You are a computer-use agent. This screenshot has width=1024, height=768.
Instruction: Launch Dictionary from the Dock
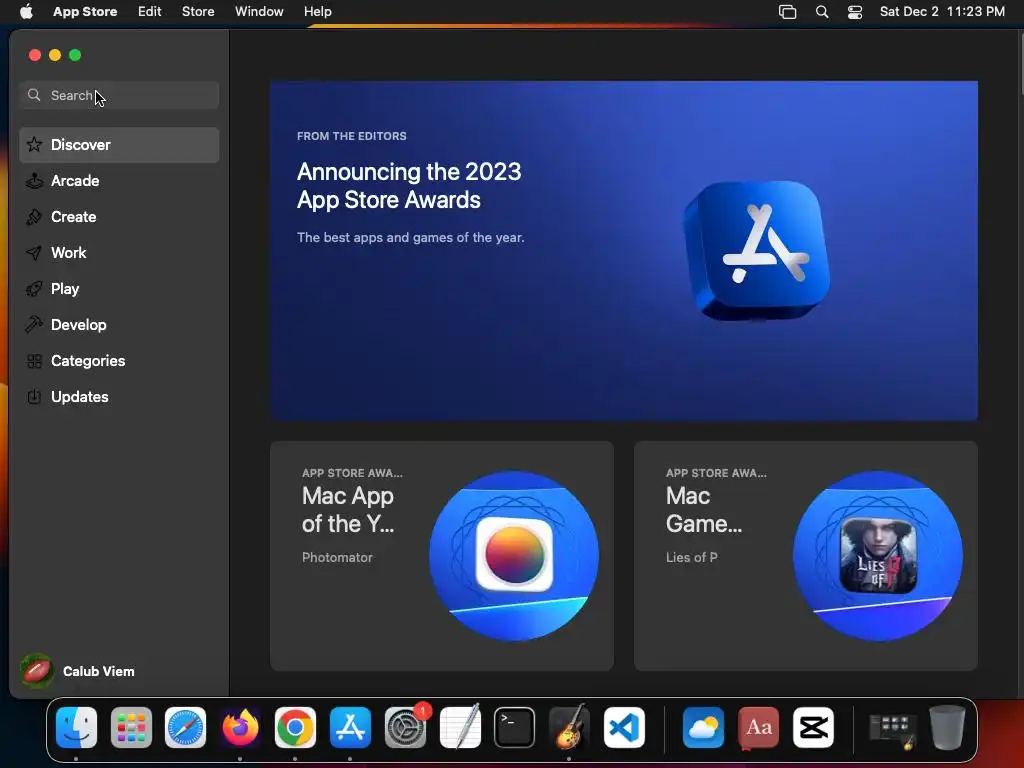[x=758, y=728]
